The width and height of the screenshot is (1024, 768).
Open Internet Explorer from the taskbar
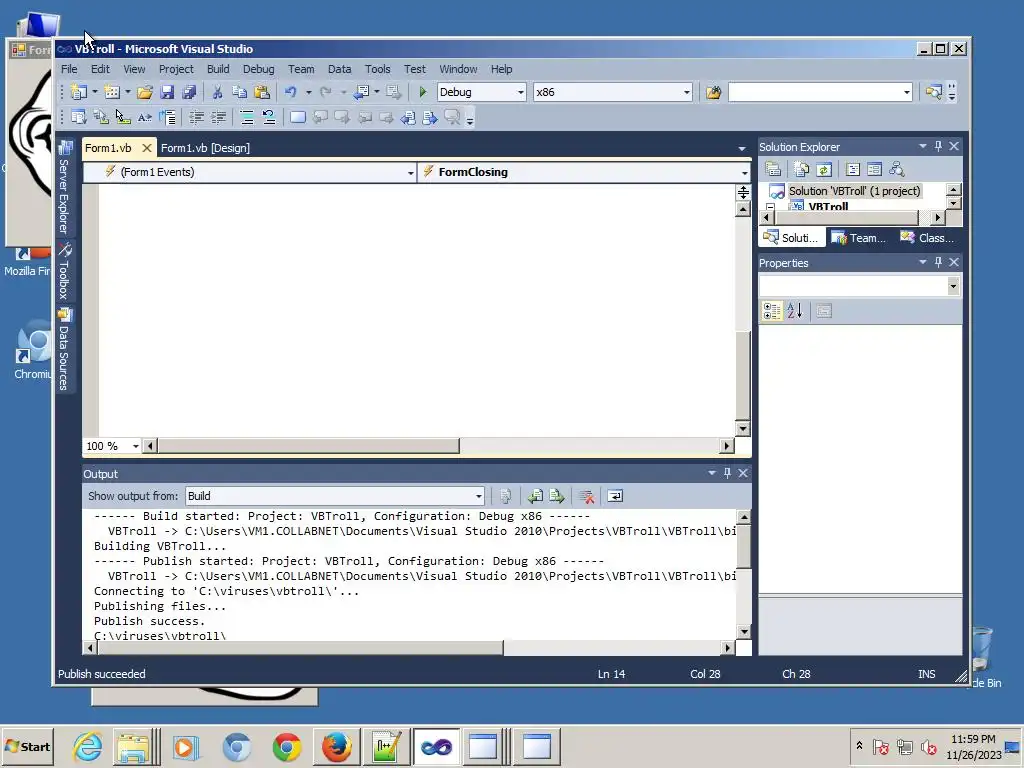[x=87, y=746]
